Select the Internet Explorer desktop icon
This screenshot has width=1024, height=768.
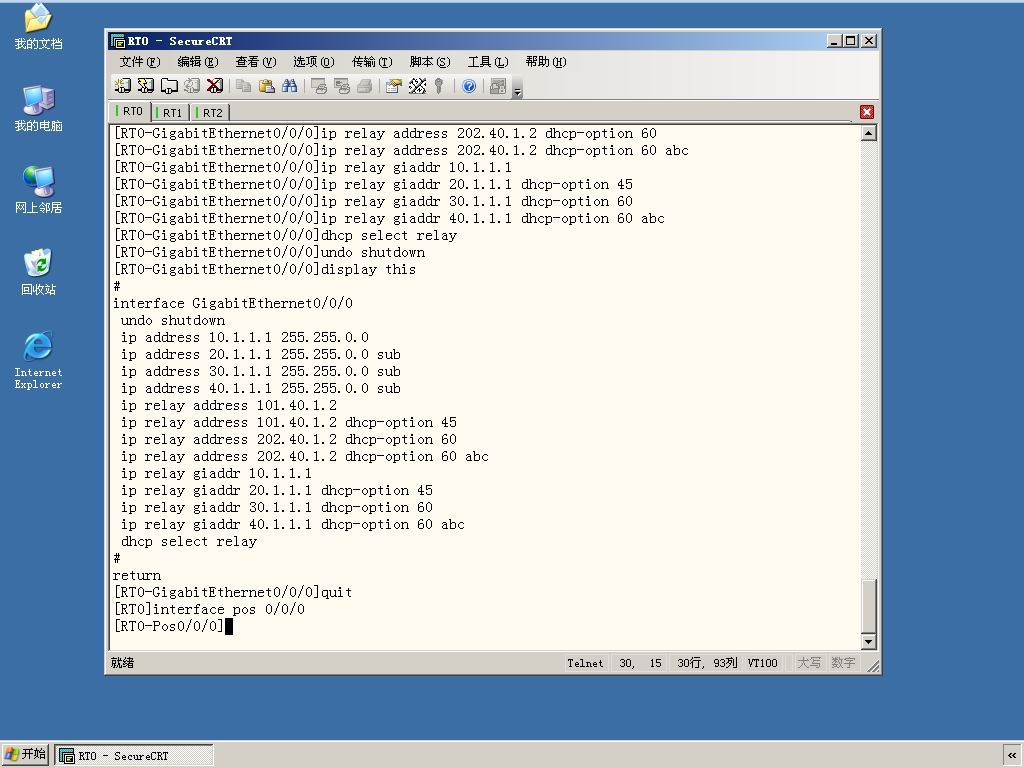coord(38,360)
